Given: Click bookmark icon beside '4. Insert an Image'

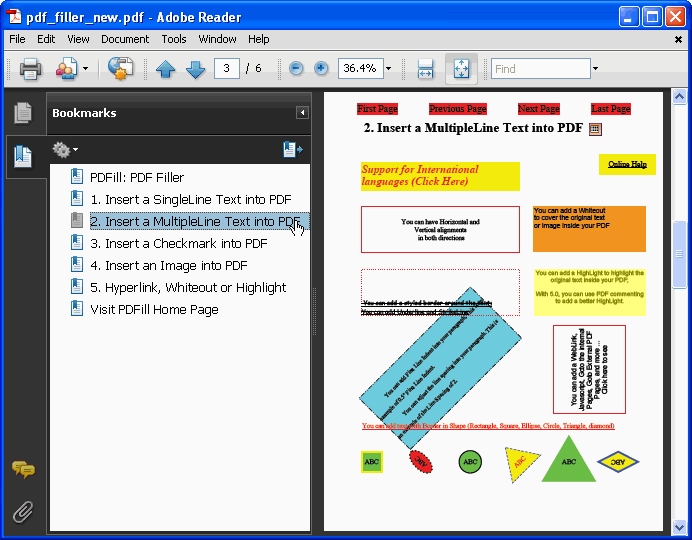Looking at the screenshot, I should coord(77,265).
